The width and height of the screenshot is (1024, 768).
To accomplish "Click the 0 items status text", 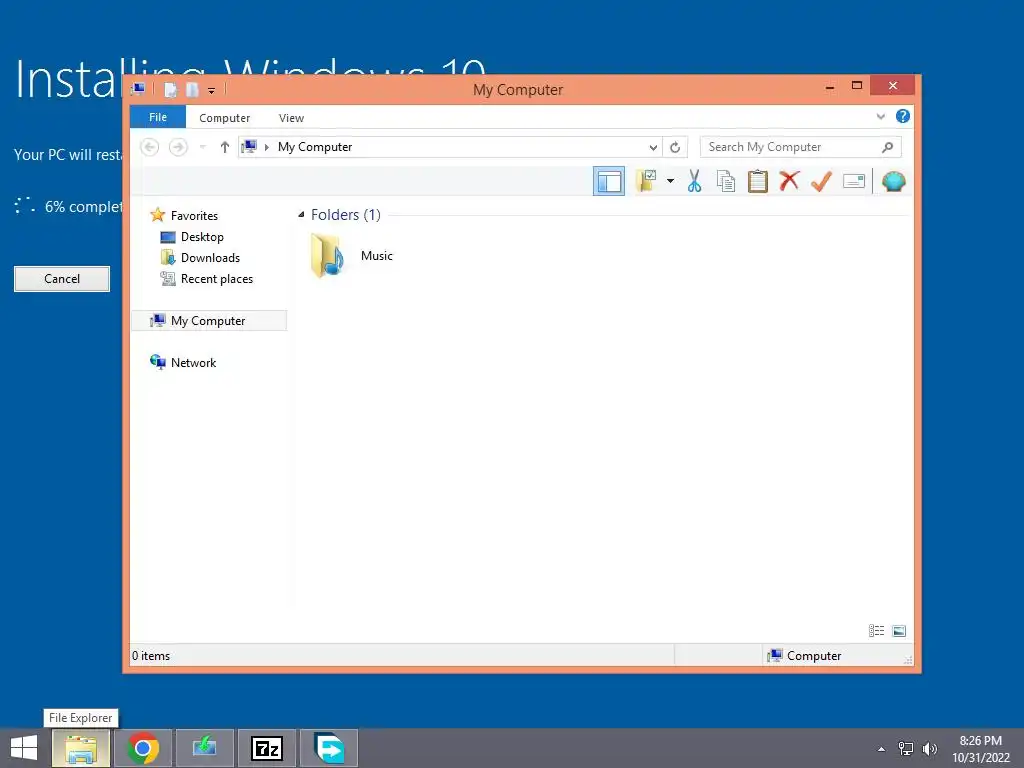I will (151, 656).
